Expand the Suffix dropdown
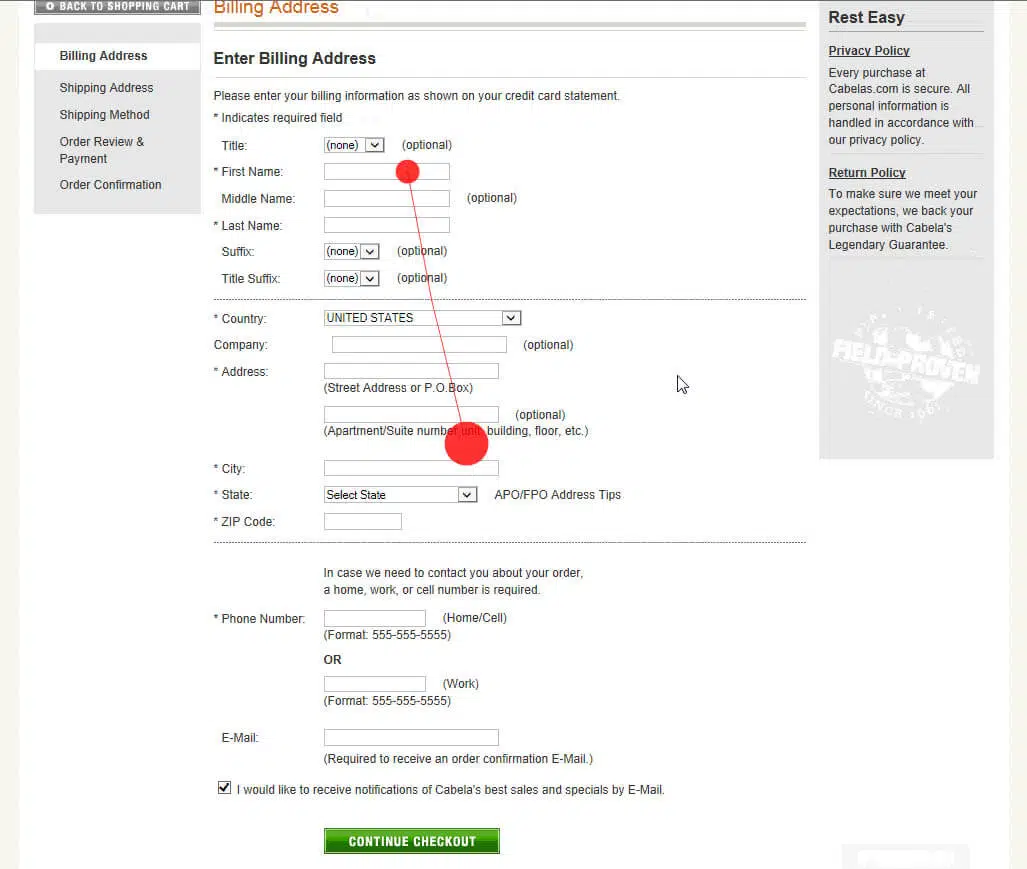The width and height of the screenshot is (1027, 869). pyautogui.click(x=351, y=252)
